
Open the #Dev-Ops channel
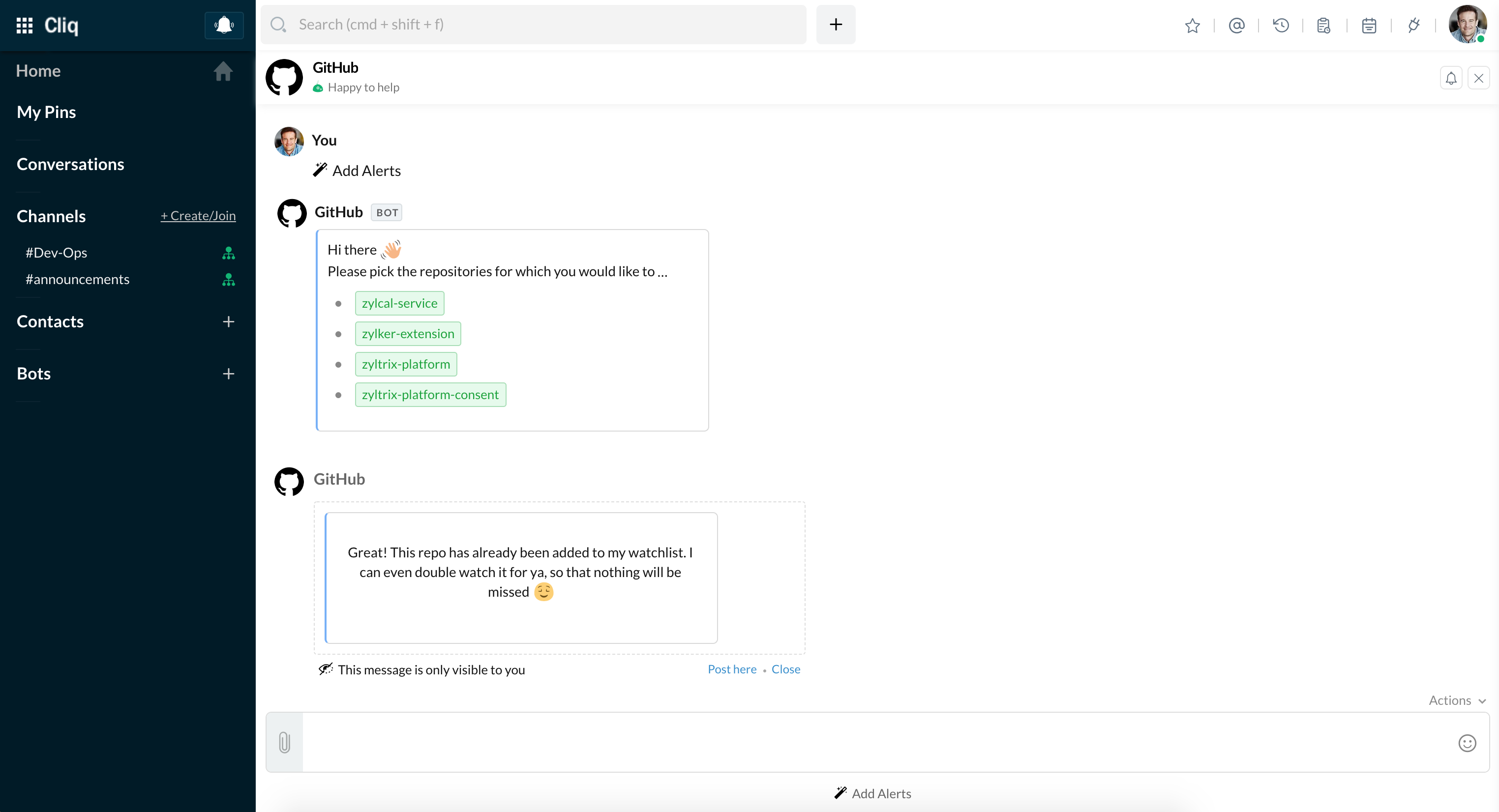click(x=57, y=253)
